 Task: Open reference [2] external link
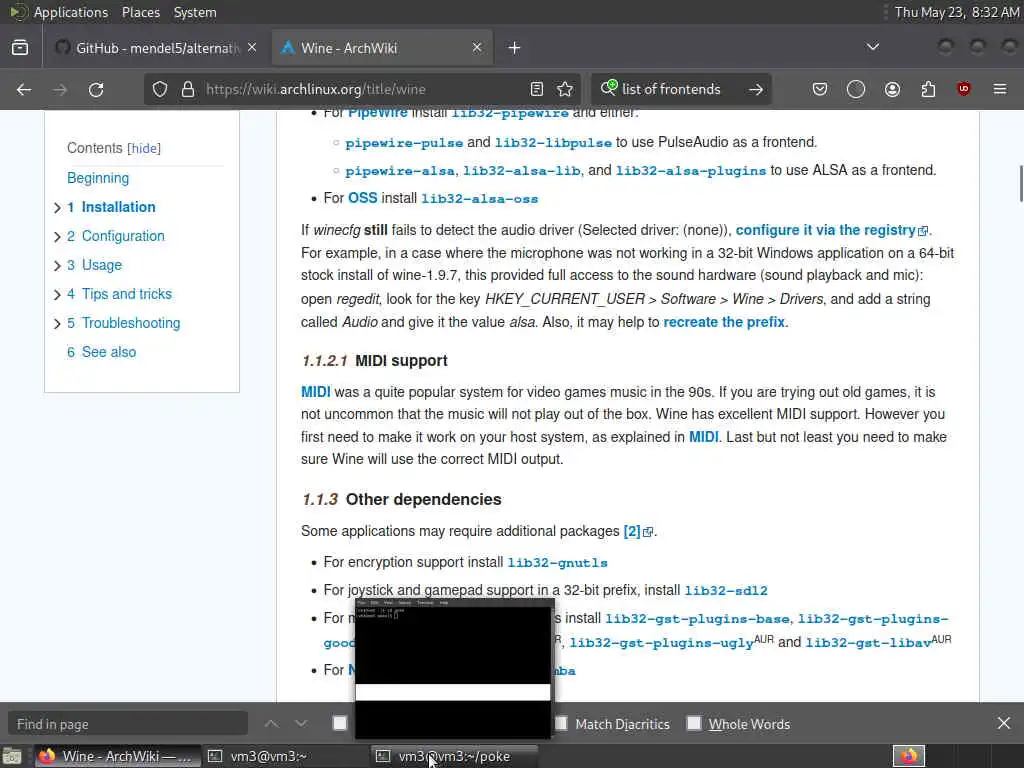tap(638, 531)
